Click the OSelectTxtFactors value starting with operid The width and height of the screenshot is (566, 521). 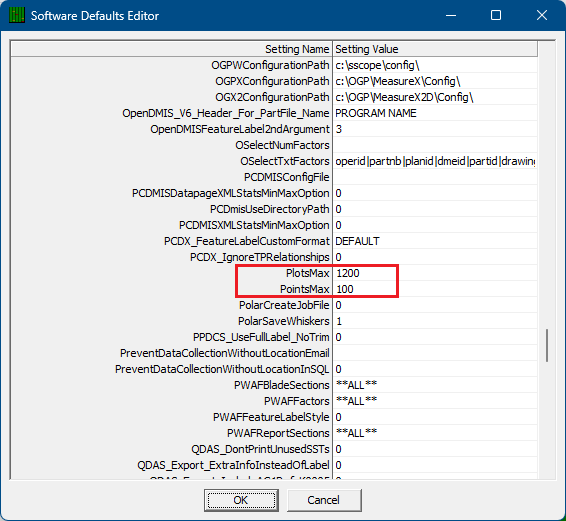pyautogui.click(x=435, y=161)
